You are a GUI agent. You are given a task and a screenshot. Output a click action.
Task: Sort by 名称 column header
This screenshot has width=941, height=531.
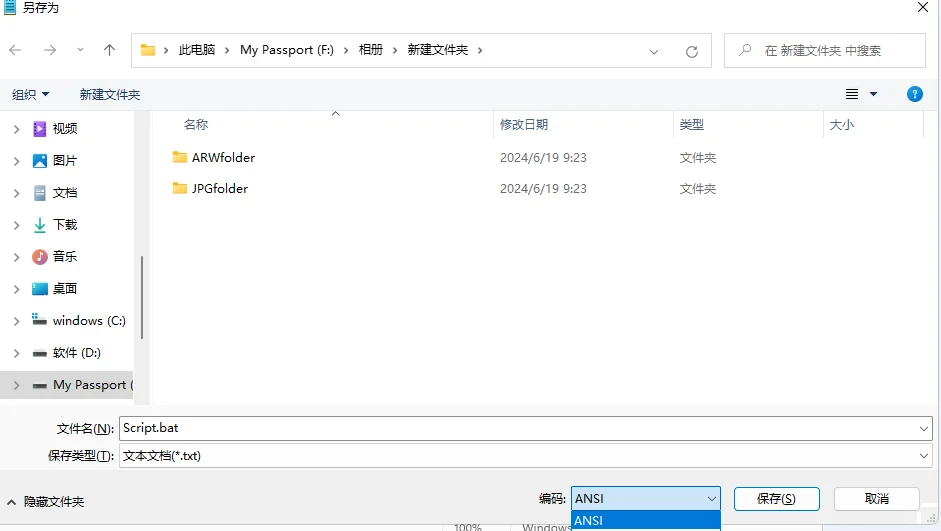click(x=196, y=125)
